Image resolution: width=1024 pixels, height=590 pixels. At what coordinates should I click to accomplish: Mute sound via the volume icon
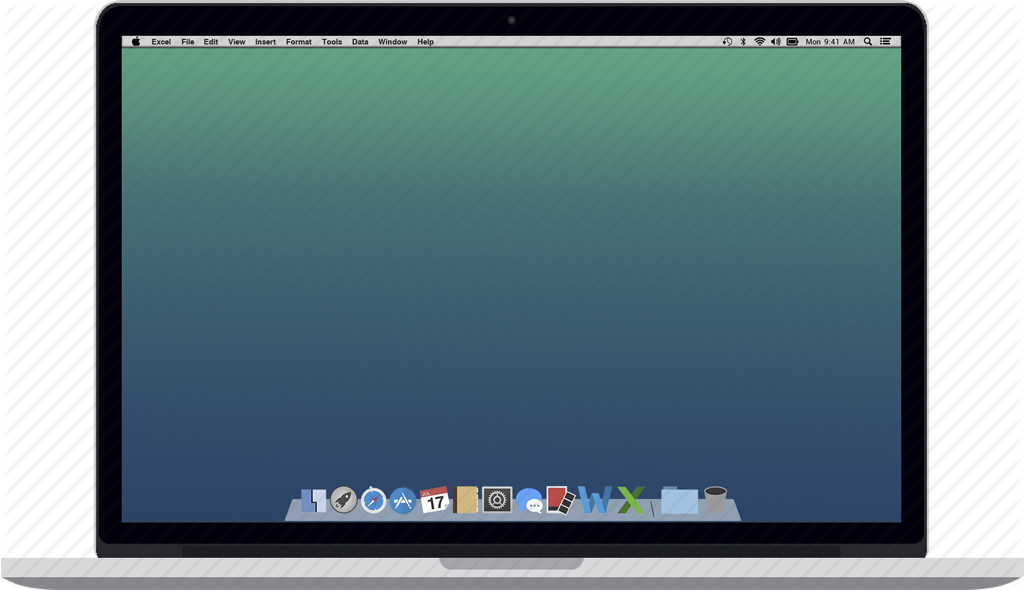[777, 42]
